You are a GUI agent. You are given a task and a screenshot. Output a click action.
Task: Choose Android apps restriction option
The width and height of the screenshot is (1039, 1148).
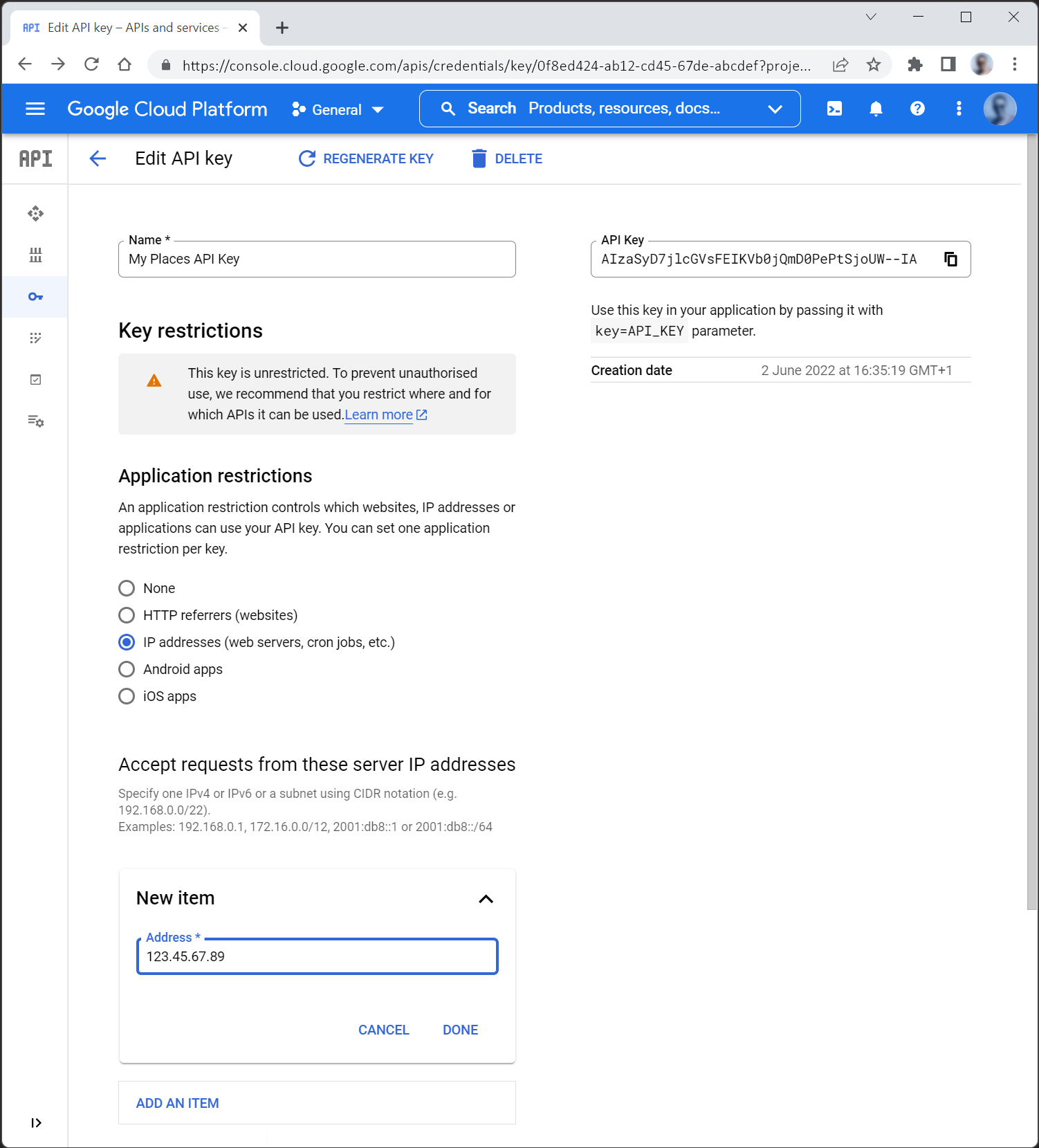(127, 669)
